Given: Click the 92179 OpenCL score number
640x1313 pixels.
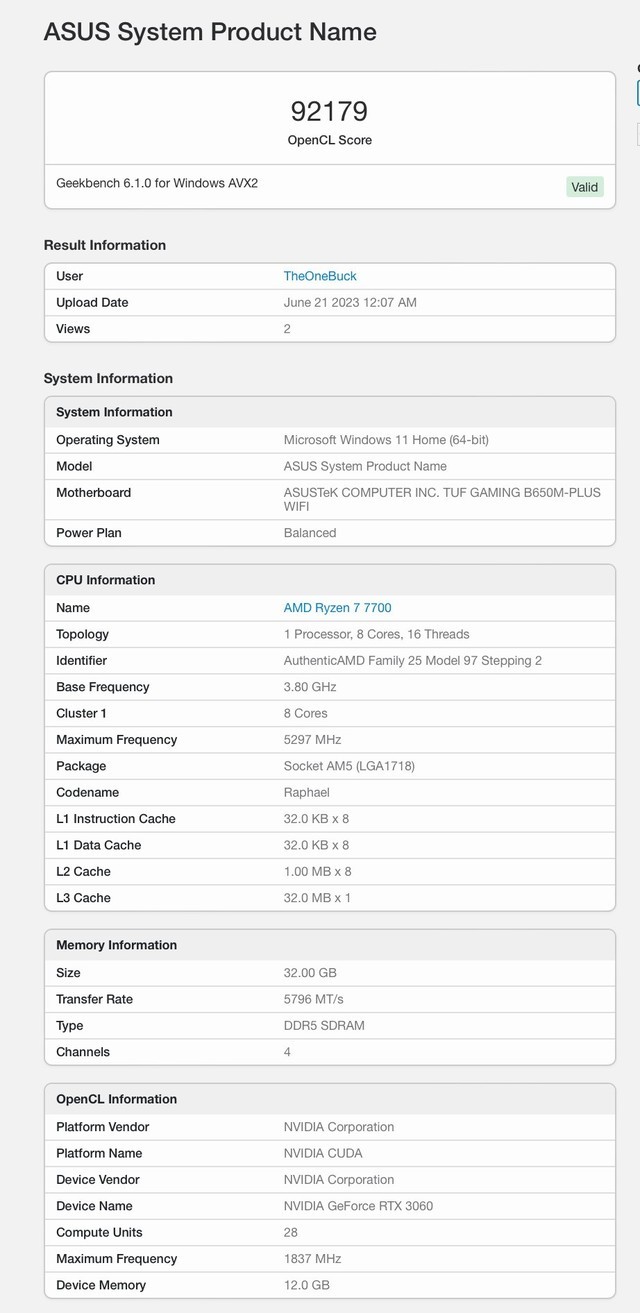Looking at the screenshot, I should tap(329, 111).
